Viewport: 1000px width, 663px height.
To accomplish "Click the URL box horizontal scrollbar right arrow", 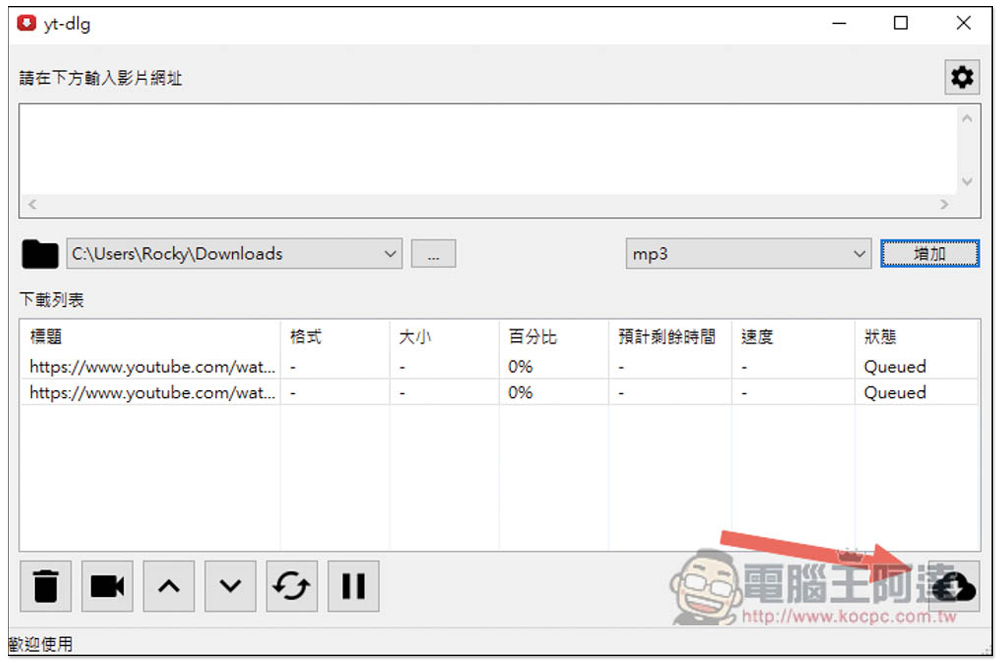I will point(944,205).
